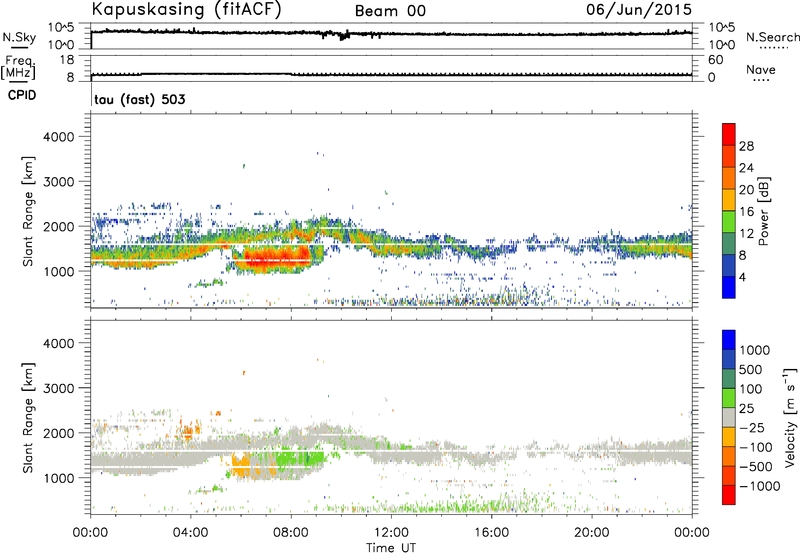This screenshot has width=800, height=554.
Task: Click the '16' tick on the power colorbar
Action: point(746,212)
